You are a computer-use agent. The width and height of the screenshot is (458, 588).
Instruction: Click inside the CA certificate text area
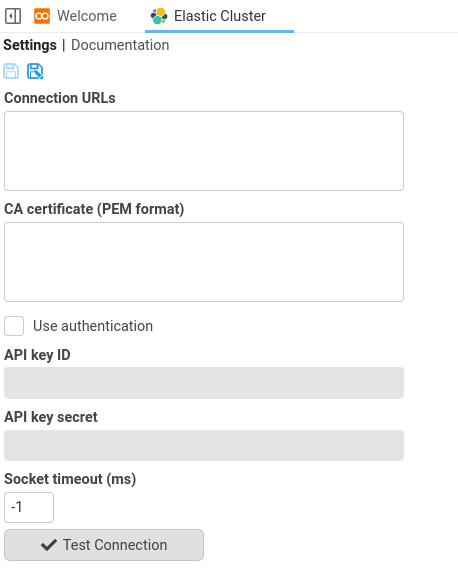pos(204,262)
